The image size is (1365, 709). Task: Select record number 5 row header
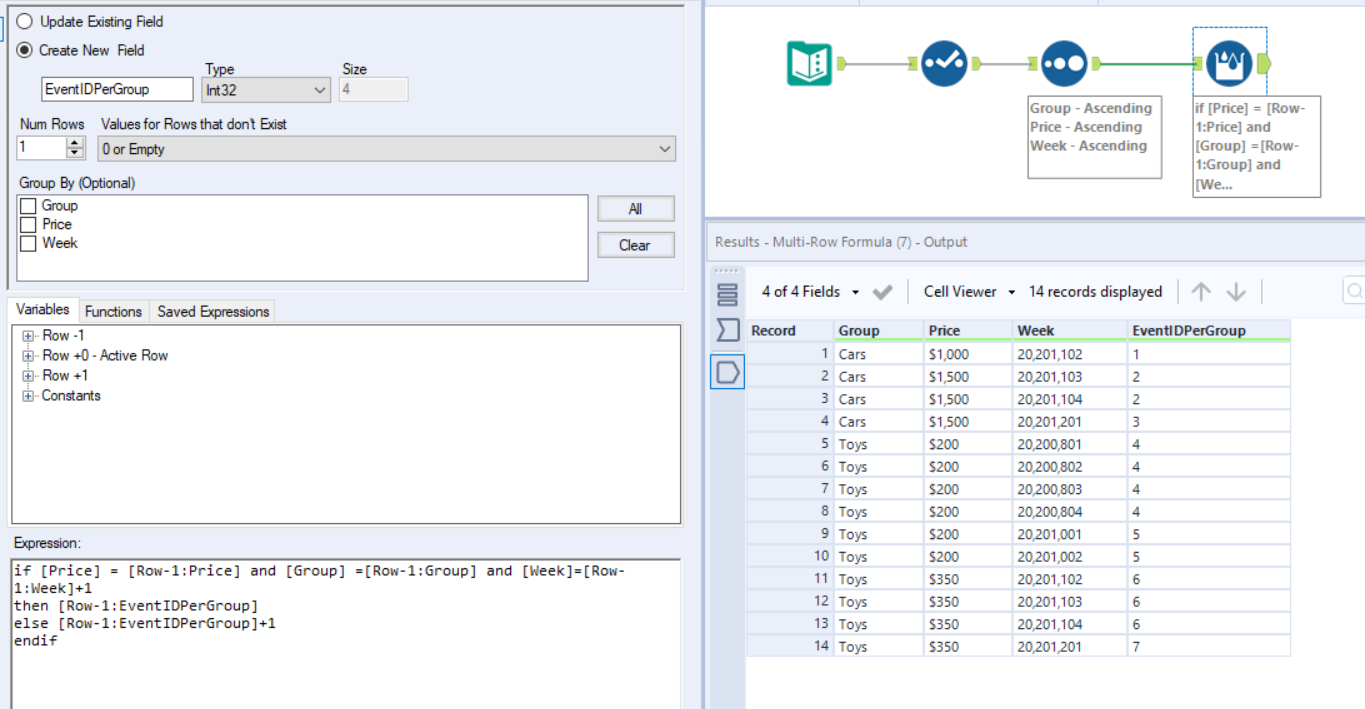click(790, 444)
